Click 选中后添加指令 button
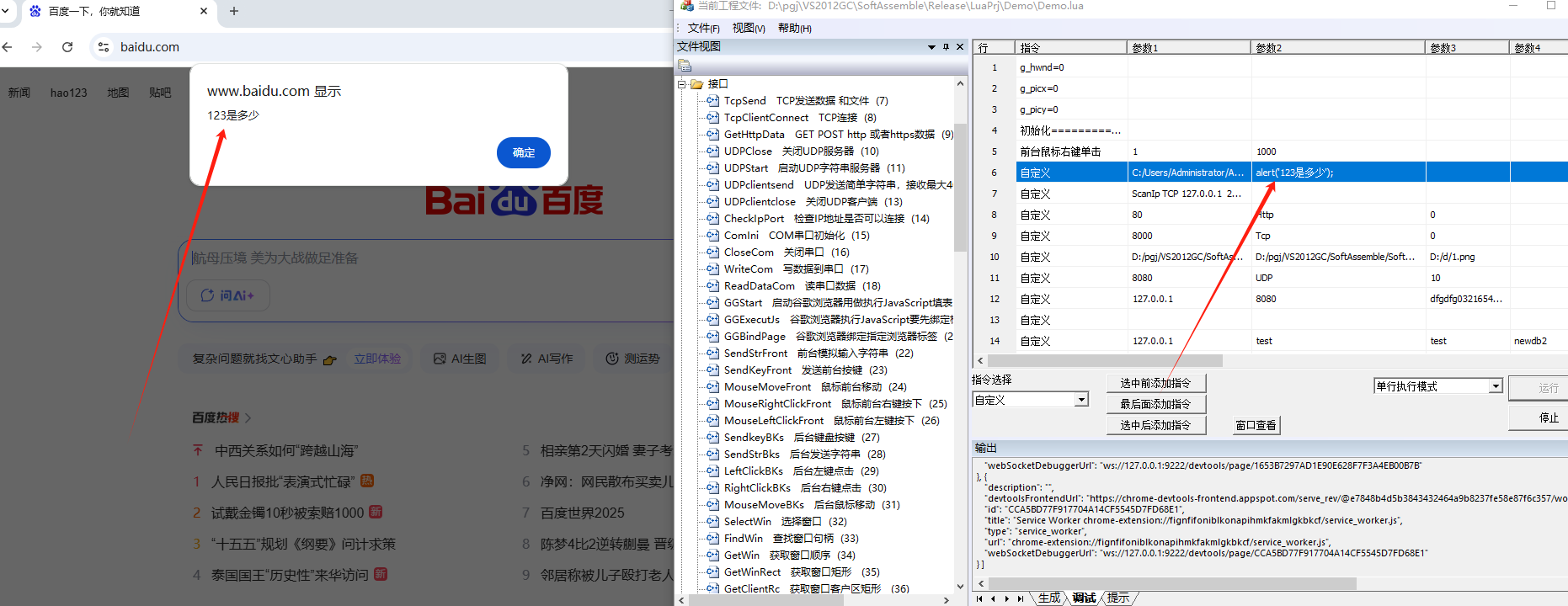This screenshot has height=606, width=1568. [1155, 425]
